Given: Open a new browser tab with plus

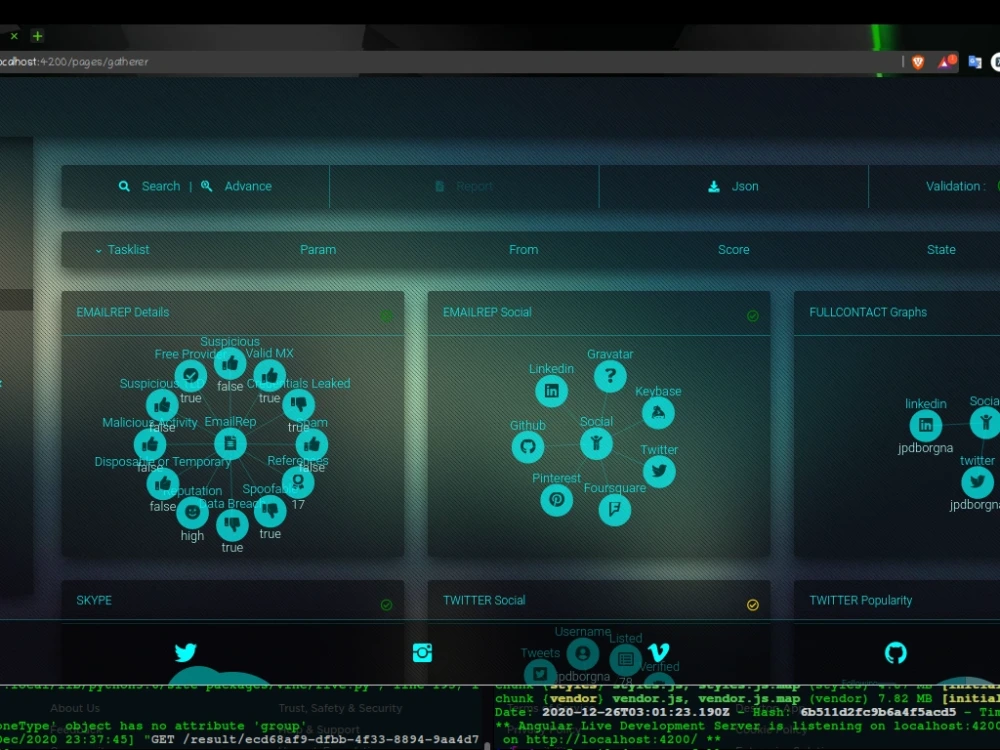Looking at the screenshot, I should coord(38,36).
